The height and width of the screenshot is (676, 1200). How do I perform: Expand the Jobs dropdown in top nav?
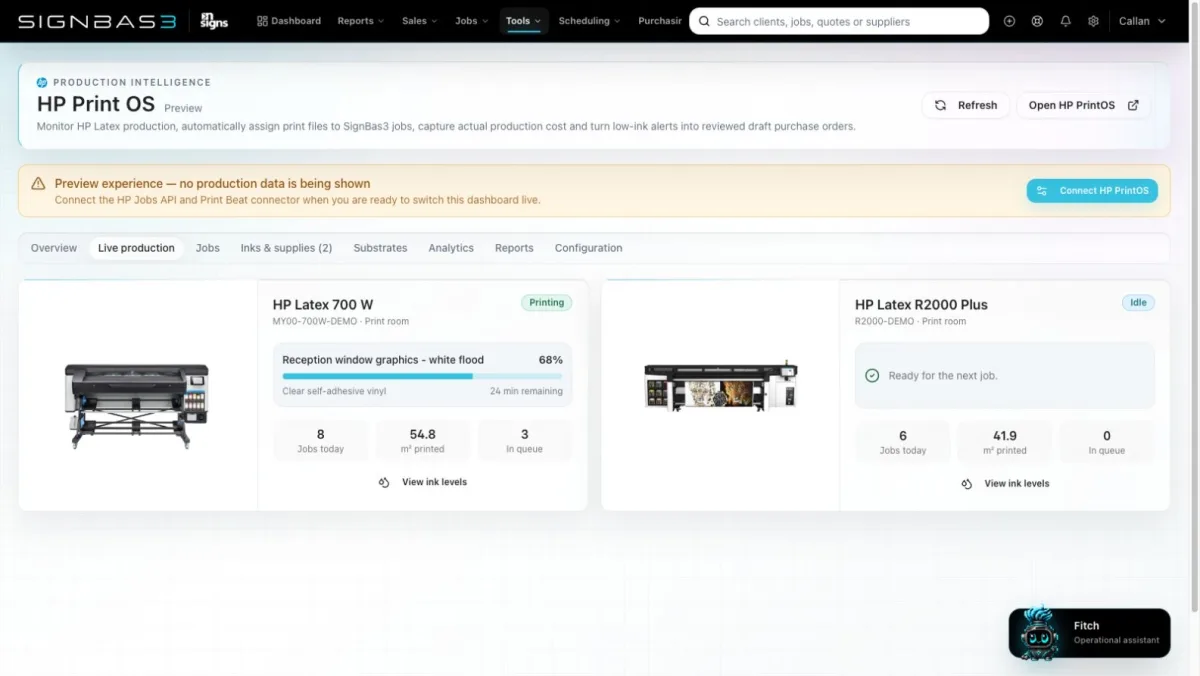tap(471, 21)
